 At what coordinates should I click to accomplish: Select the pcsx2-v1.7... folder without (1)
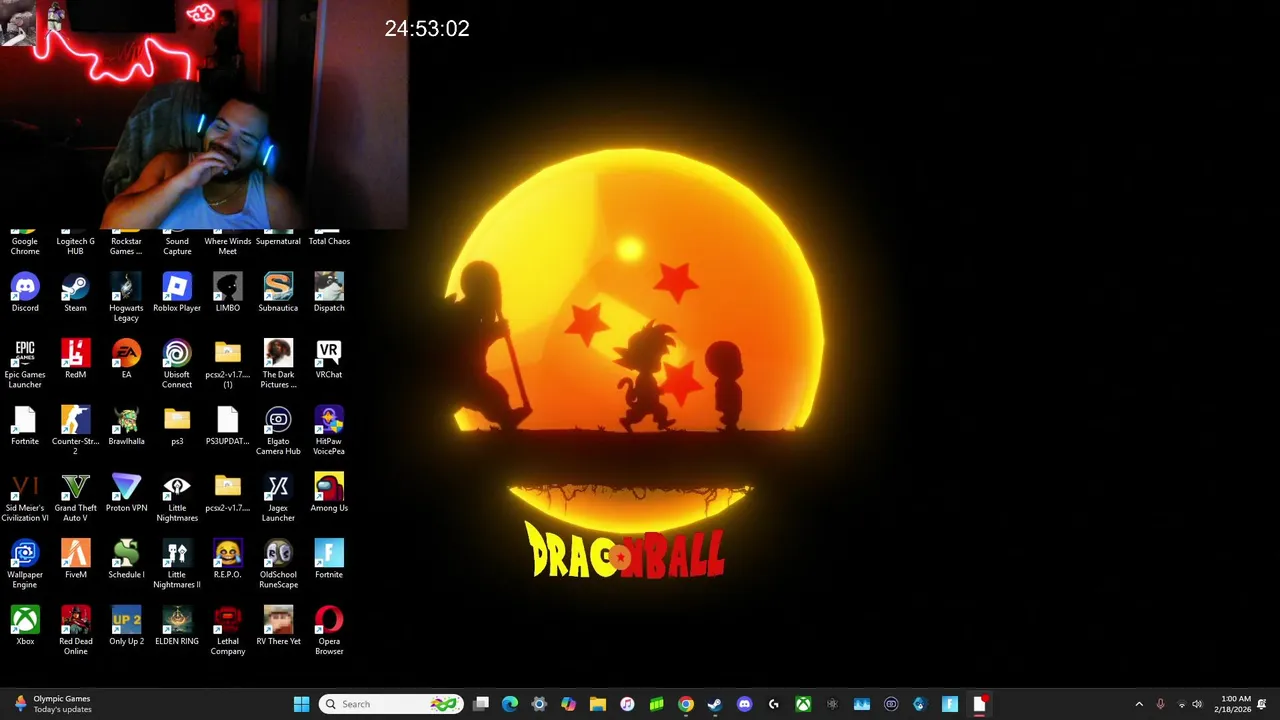[228, 493]
